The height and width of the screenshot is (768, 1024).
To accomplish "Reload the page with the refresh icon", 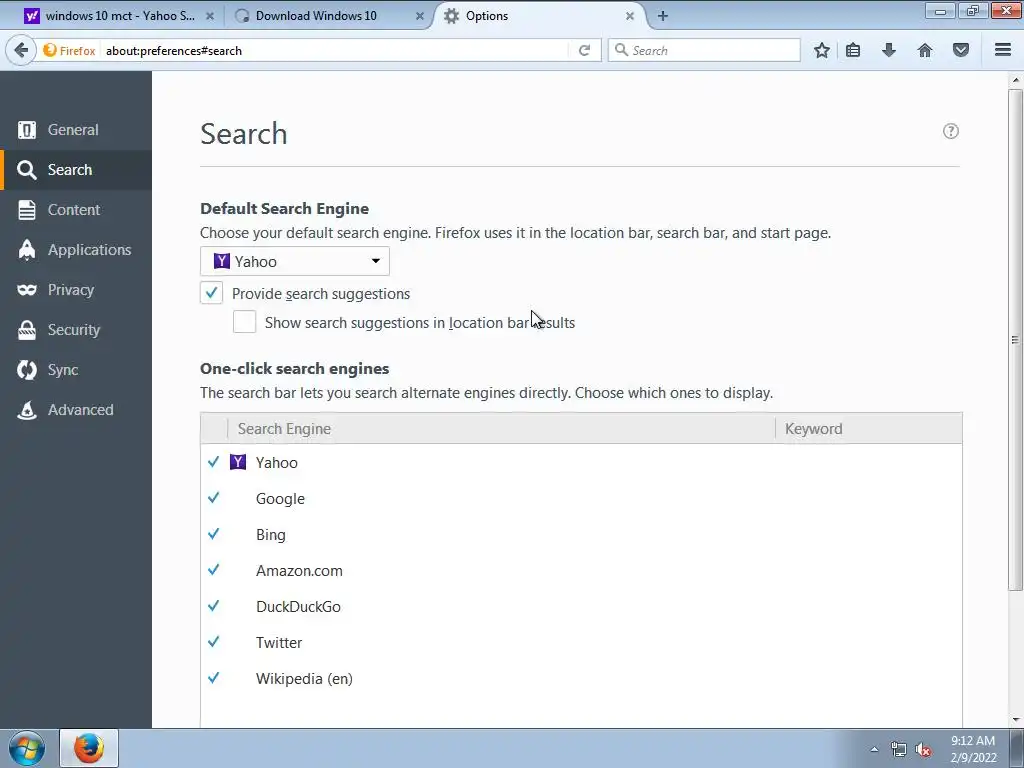I will [584, 50].
